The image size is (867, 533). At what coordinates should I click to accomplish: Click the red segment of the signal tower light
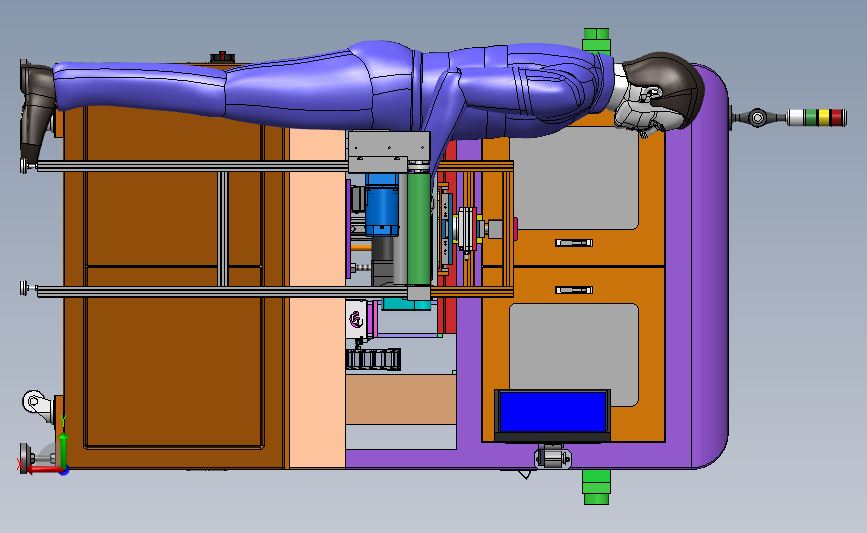tap(837, 118)
